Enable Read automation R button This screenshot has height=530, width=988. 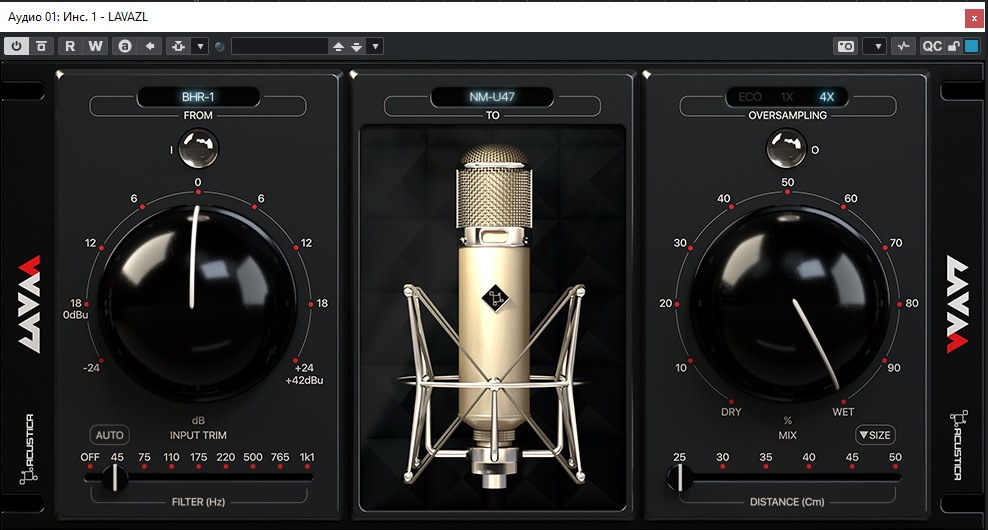pyautogui.click(x=70, y=46)
